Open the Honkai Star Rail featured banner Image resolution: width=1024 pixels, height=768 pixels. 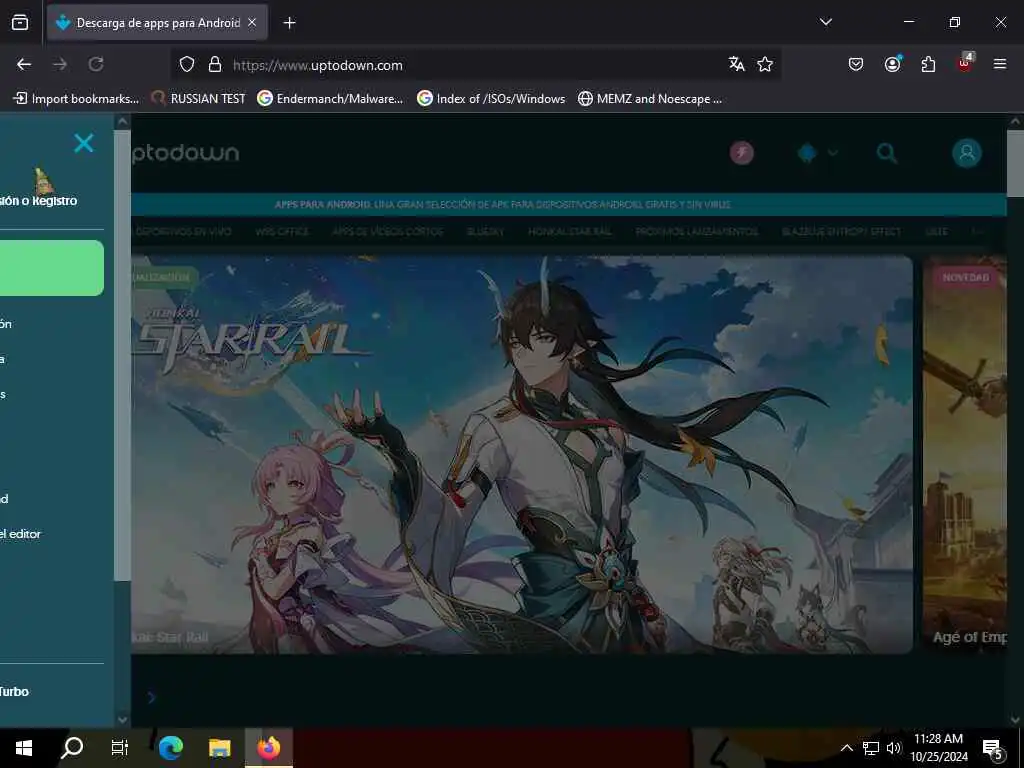522,455
